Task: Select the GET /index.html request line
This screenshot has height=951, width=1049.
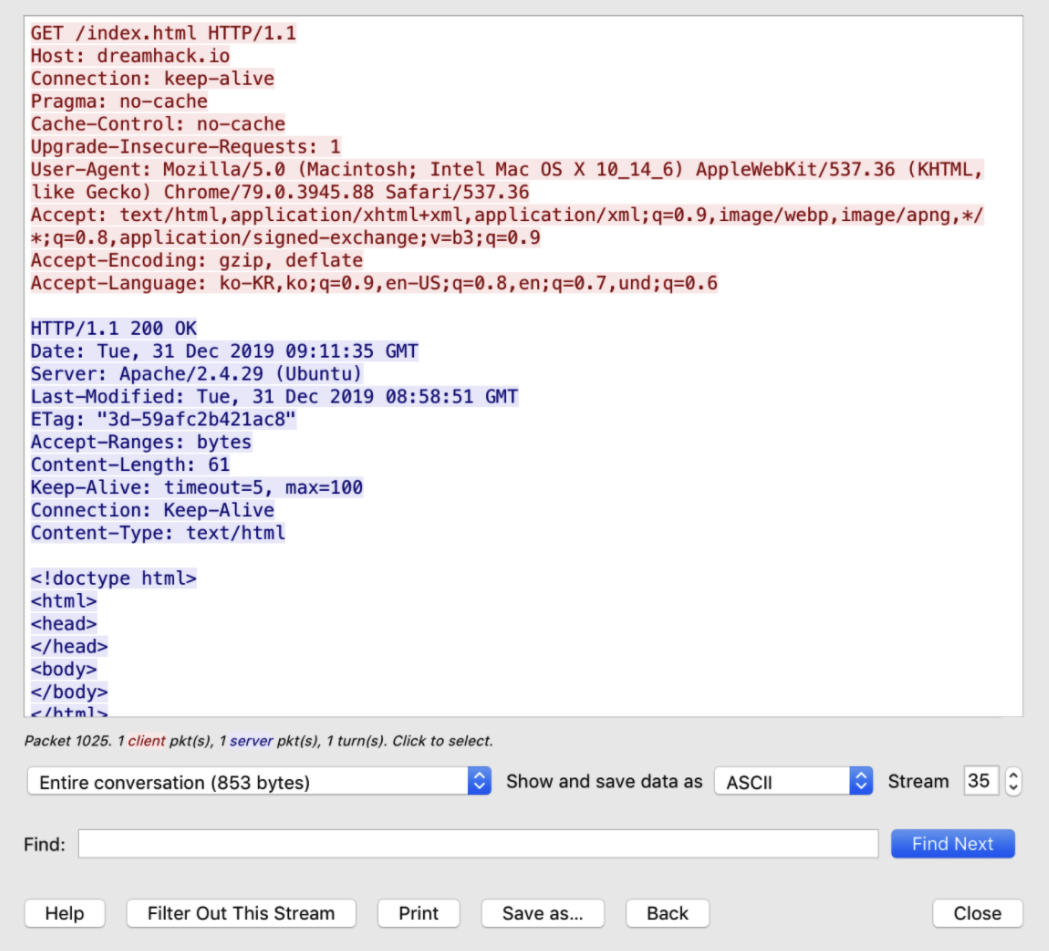Action: point(163,33)
